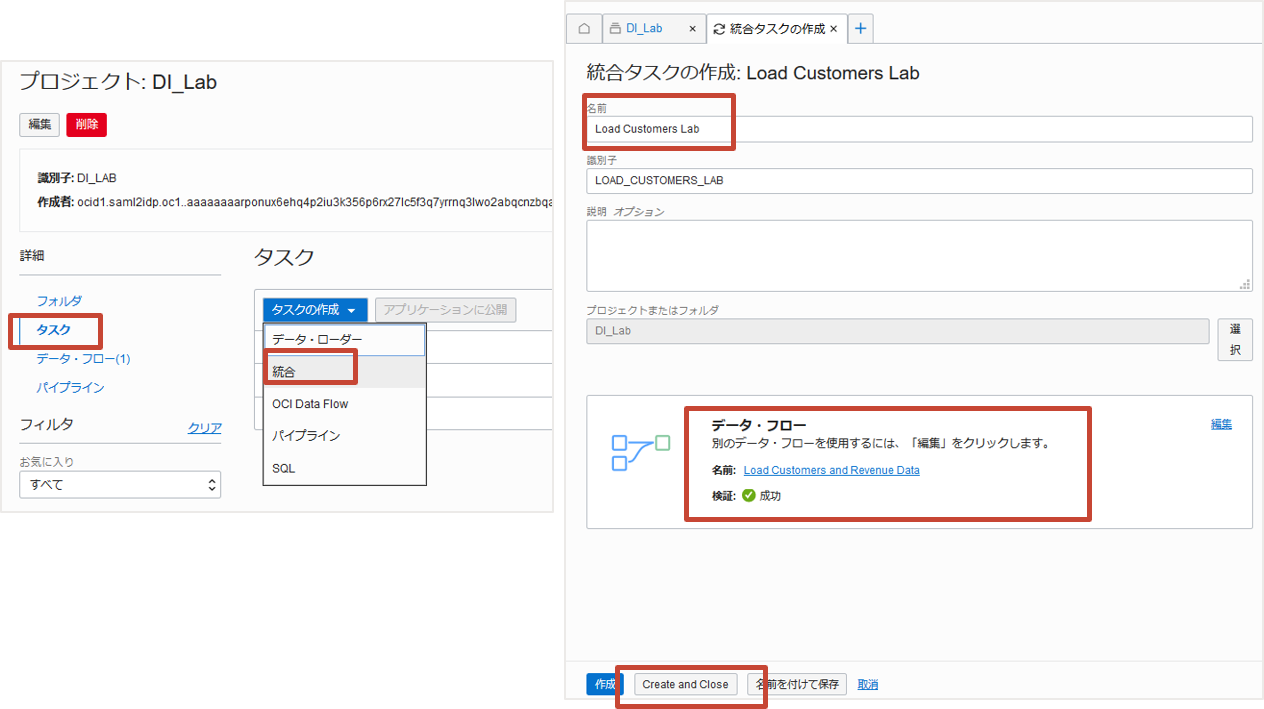The width and height of the screenshot is (1264, 709).
Task: Close the DI_Lab tab with its X
Action: pos(691,29)
